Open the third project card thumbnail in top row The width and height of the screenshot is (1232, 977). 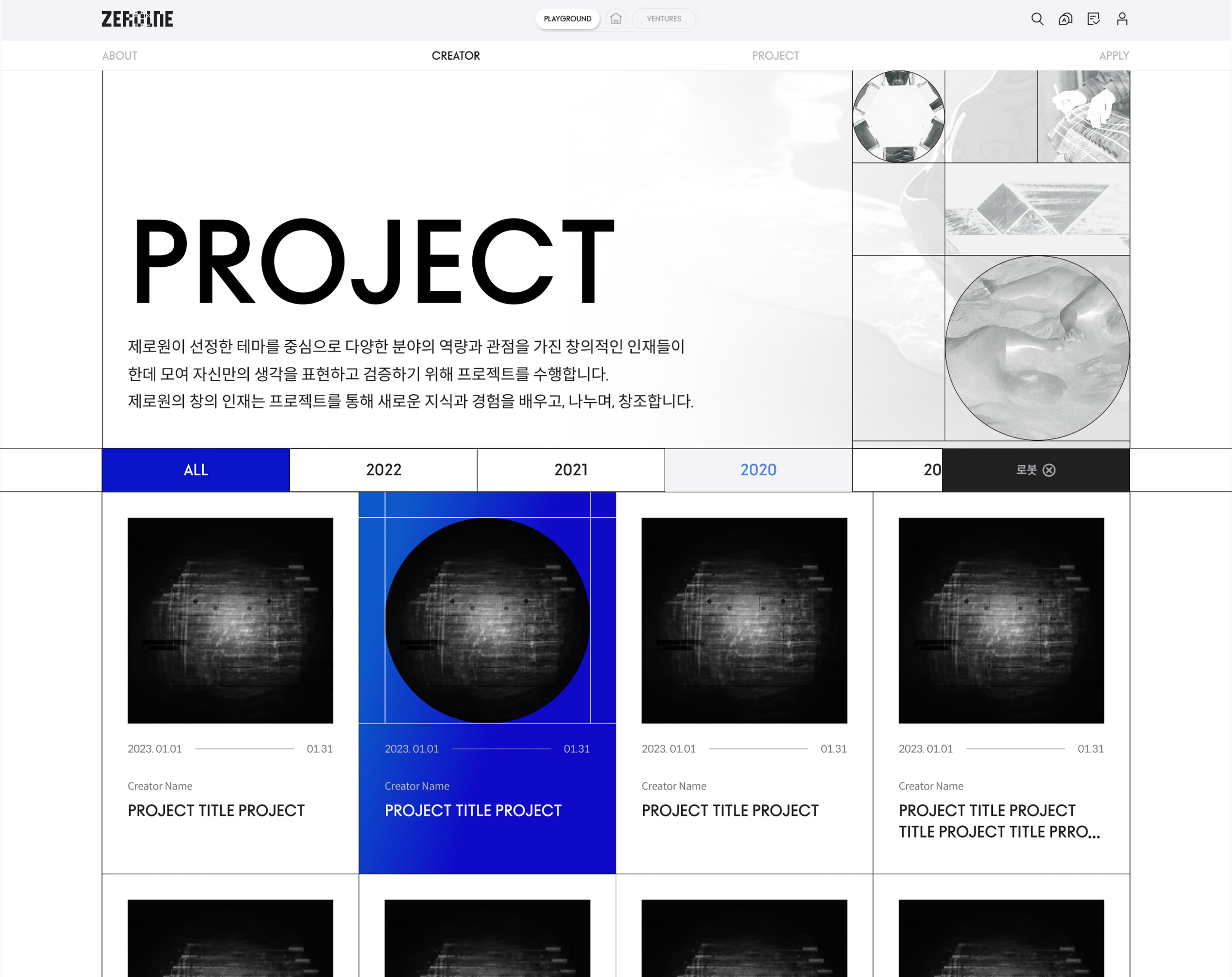pos(744,620)
